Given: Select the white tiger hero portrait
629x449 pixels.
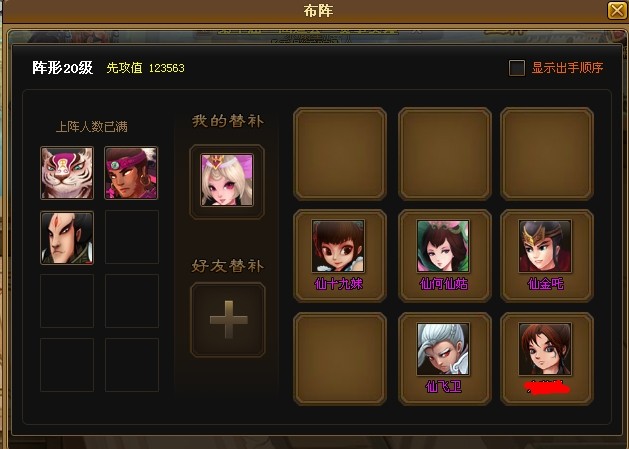Looking at the screenshot, I should tap(67, 173).
